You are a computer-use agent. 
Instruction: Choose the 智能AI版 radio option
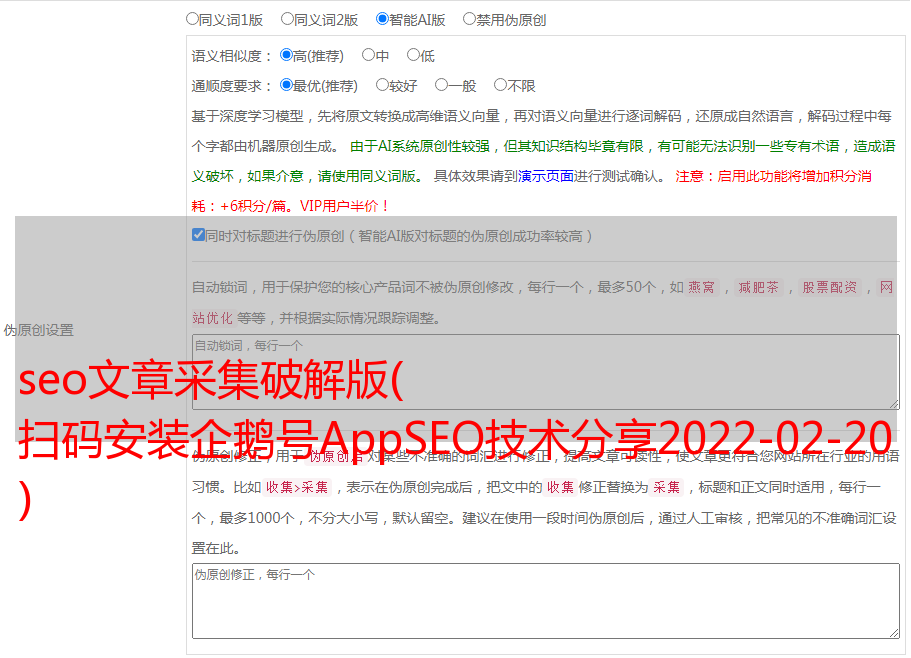382,19
